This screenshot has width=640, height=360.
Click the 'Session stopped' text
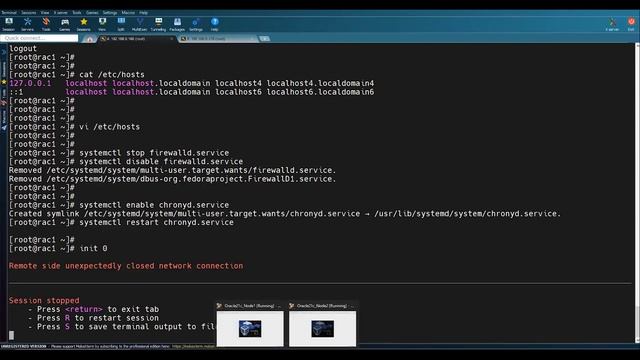[x=44, y=300]
